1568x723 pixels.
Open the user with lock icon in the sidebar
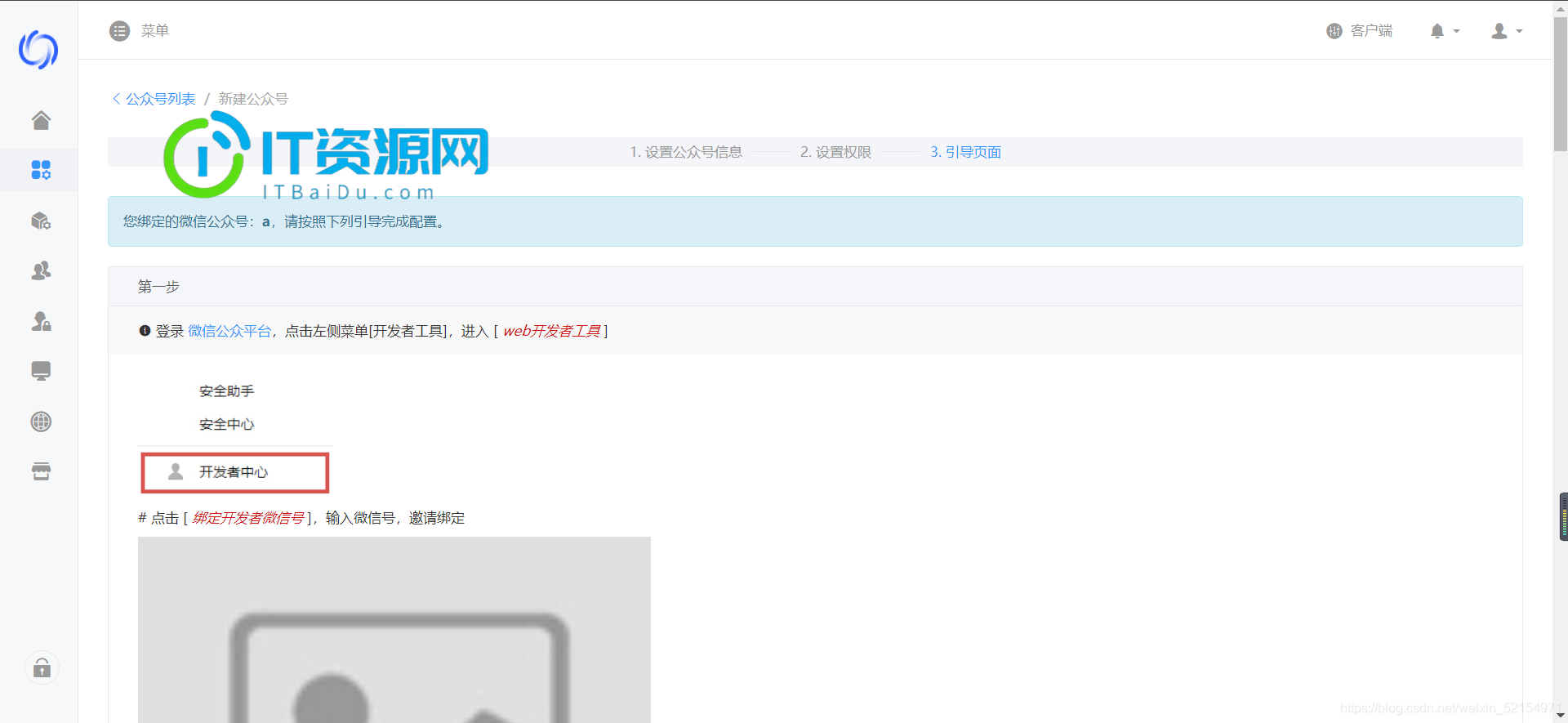pos(41,321)
